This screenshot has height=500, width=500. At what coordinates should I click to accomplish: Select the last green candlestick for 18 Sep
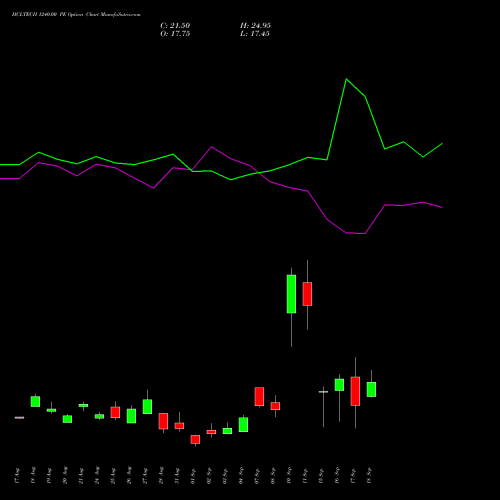(x=371, y=389)
